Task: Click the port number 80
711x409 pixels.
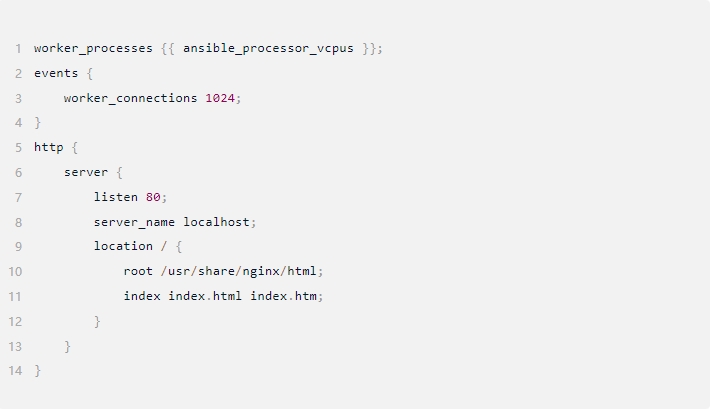Action: [153, 197]
